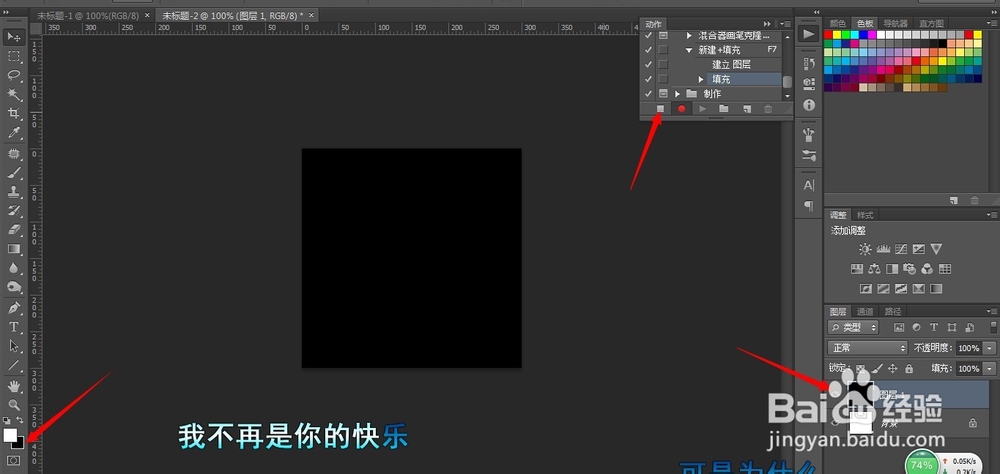Collapse the 新建+填充 action
1000x474 pixels.
[689, 49]
